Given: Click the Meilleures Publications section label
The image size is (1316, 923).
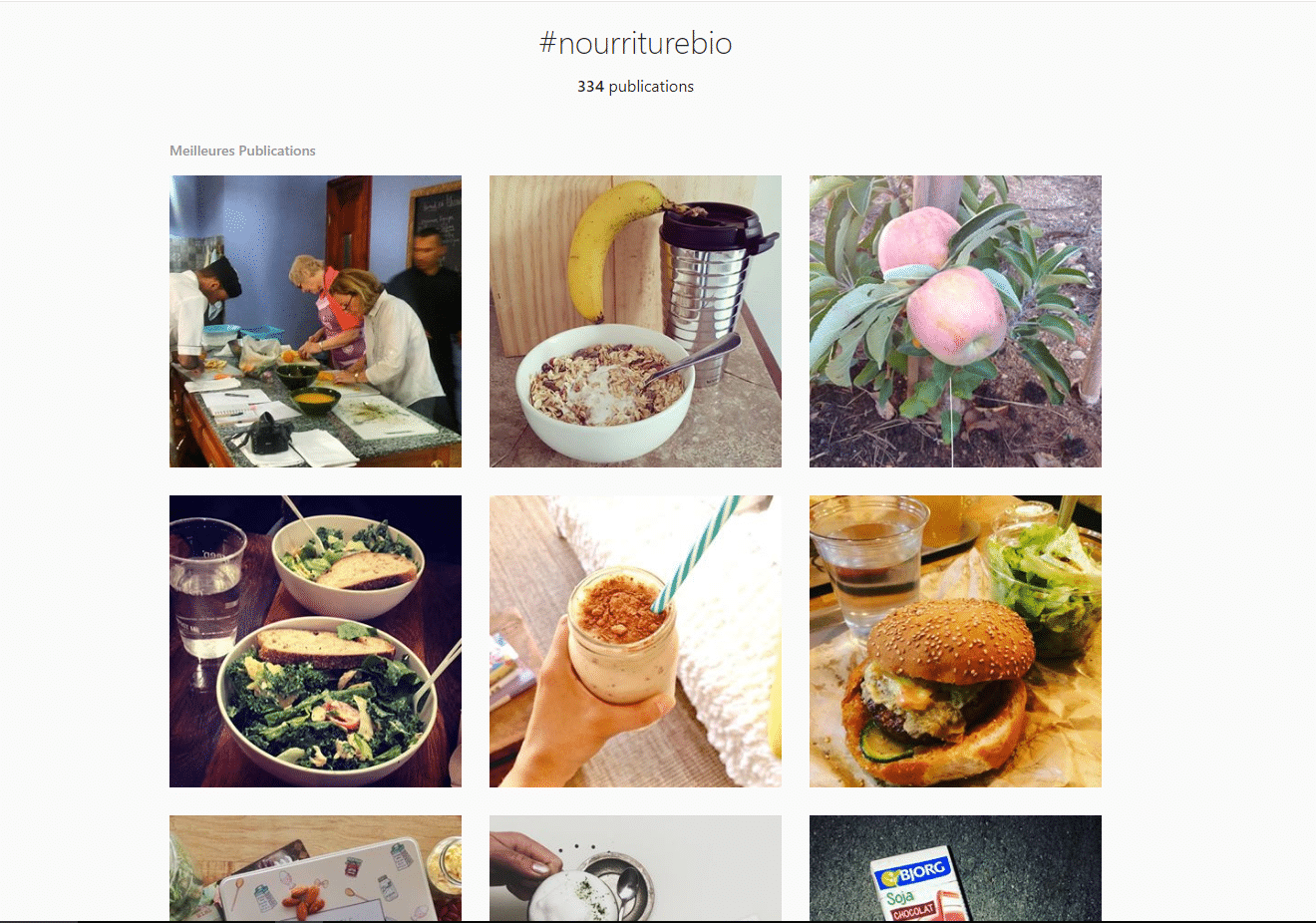Looking at the screenshot, I should 242,151.
